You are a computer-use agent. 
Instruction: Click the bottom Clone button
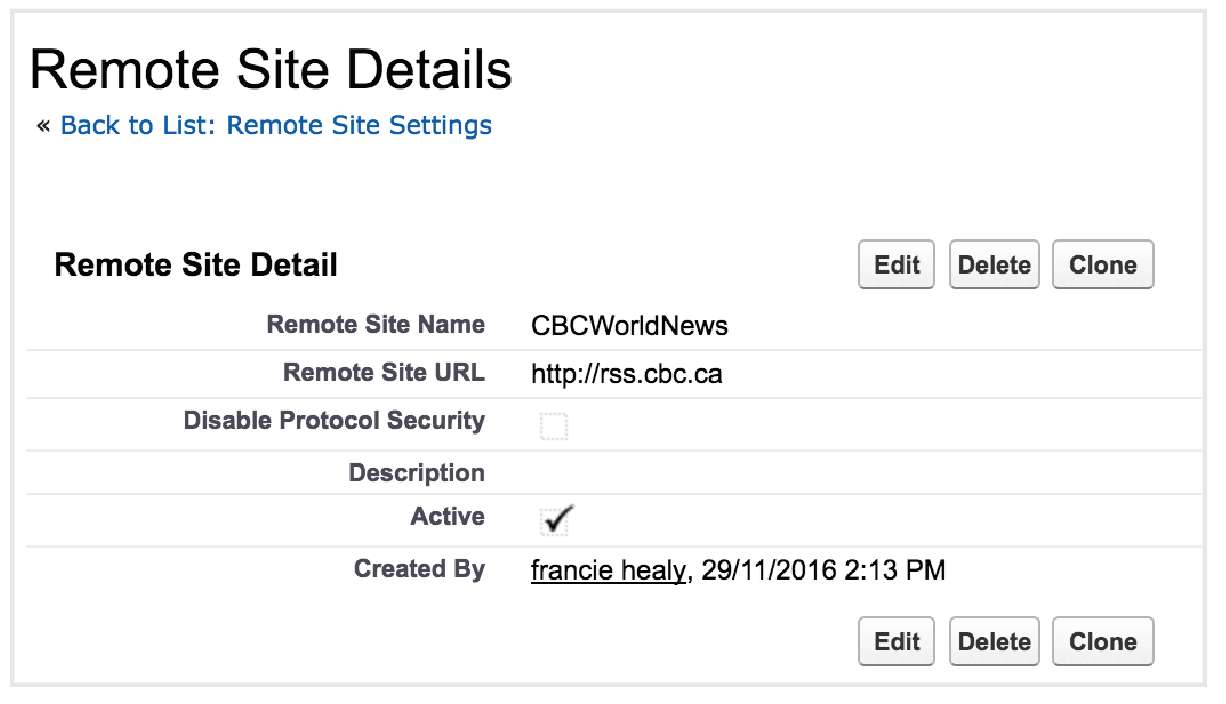1102,642
